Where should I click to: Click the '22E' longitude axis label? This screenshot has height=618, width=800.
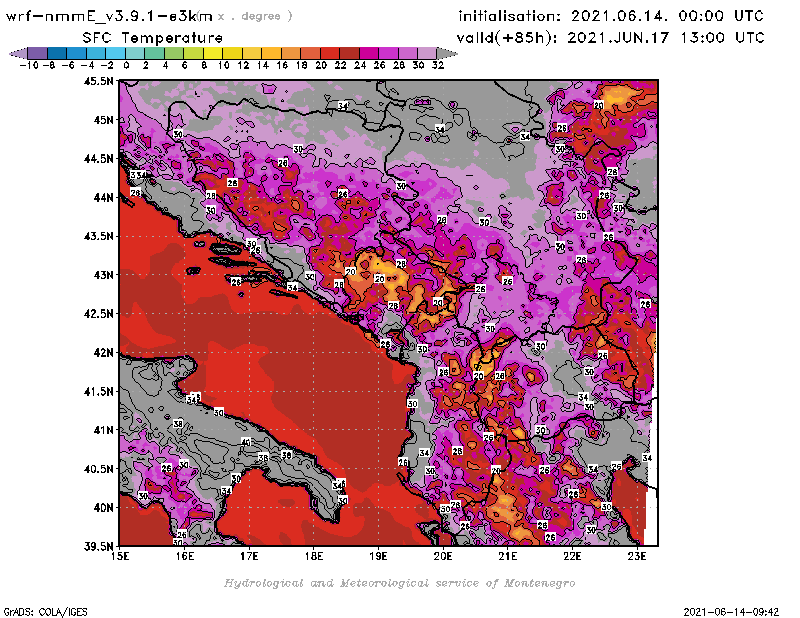[572, 556]
